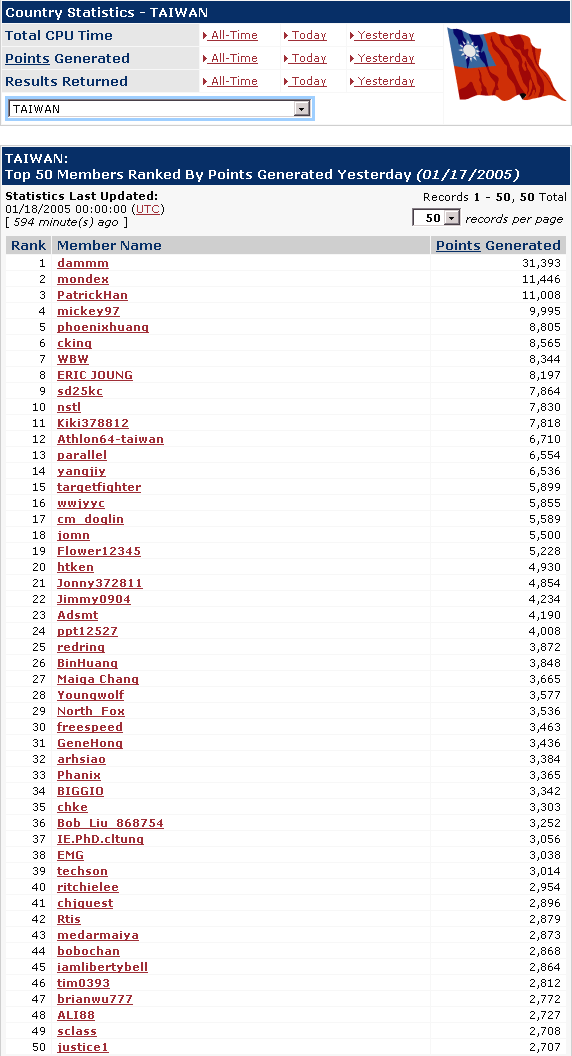This screenshot has height=1056, width=572.
Task: Click Points link in table header
Action: coord(458,245)
